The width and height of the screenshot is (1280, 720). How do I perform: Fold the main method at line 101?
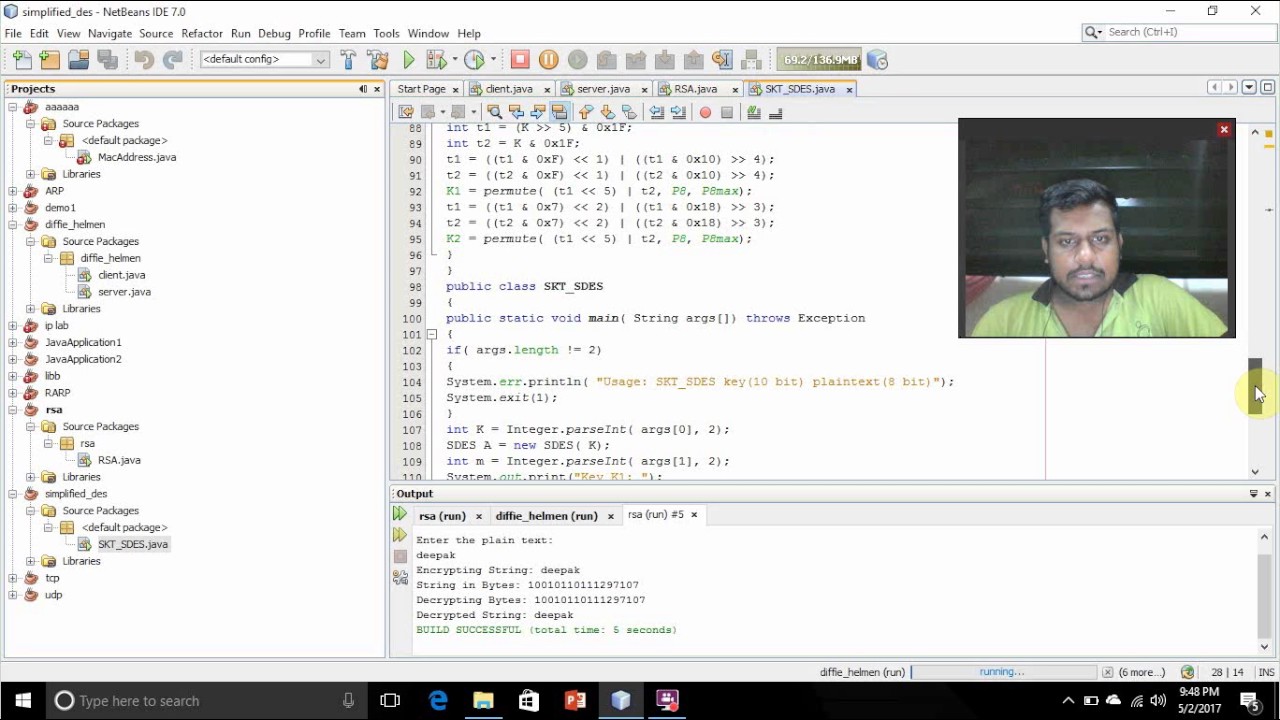click(431, 334)
